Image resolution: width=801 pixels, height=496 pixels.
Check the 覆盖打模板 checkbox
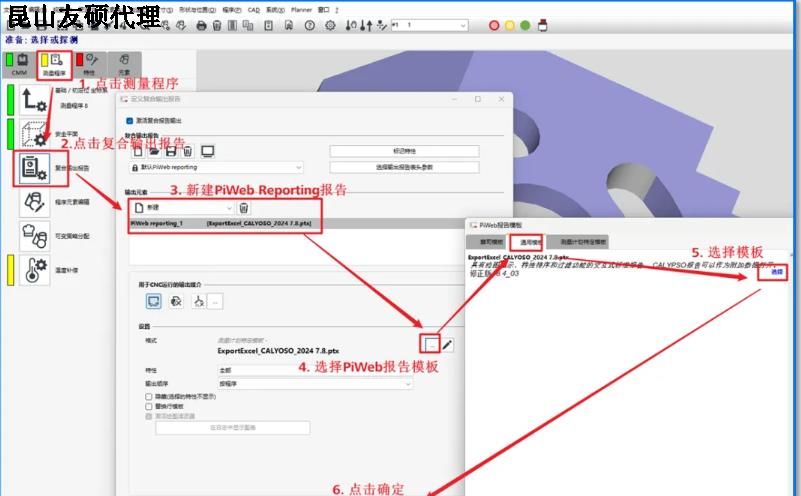[x=148, y=407]
